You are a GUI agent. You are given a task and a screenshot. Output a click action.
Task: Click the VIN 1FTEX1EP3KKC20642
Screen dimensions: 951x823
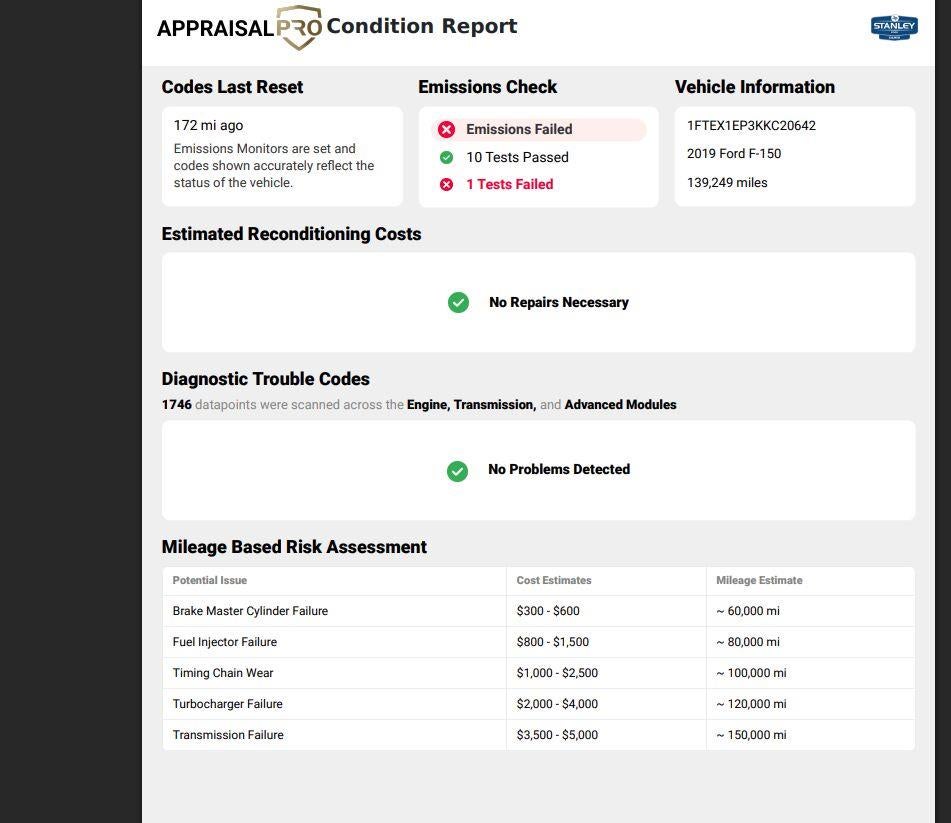[751, 126]
